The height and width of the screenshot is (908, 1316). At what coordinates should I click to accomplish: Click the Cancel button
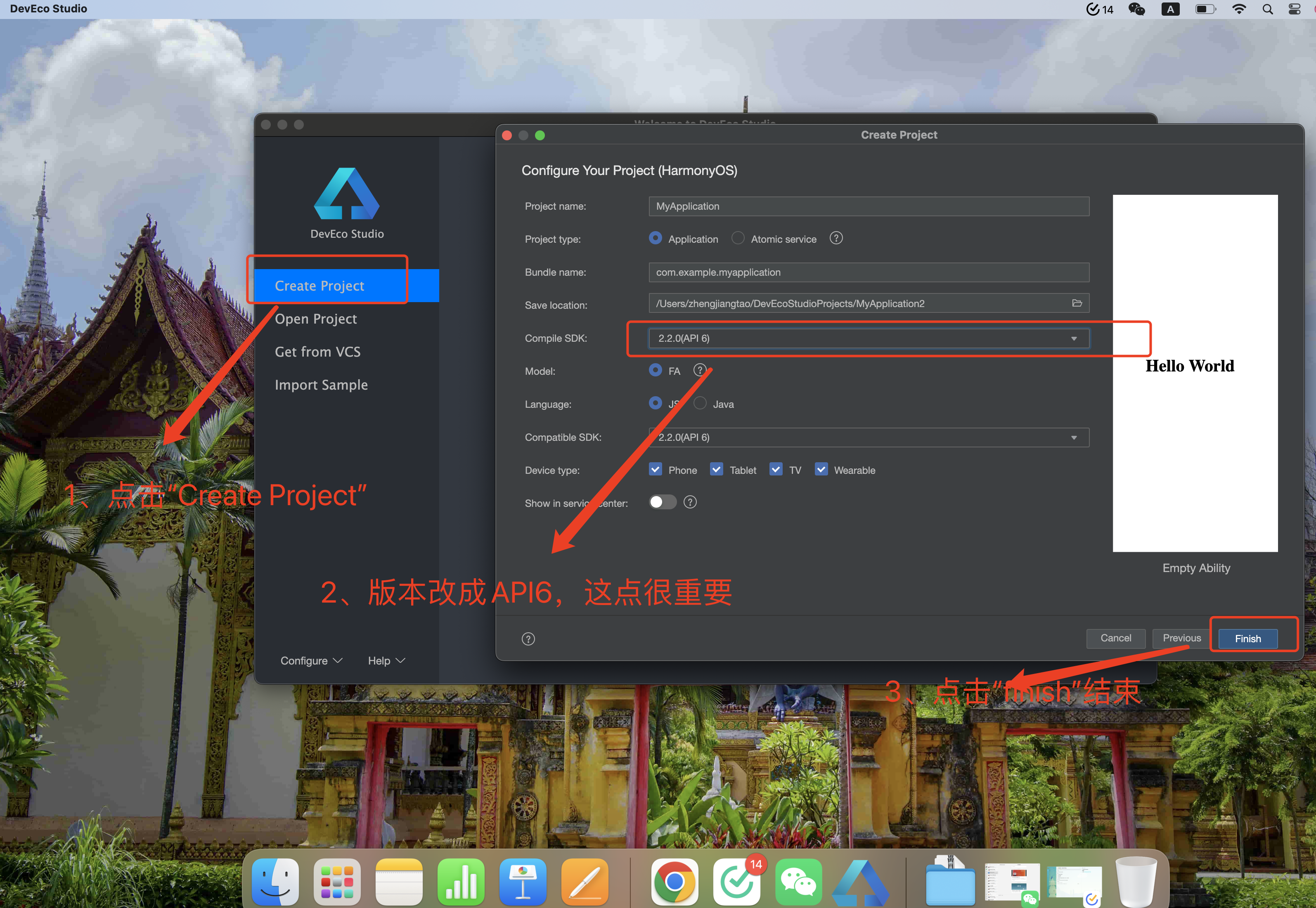[1116, 638]
